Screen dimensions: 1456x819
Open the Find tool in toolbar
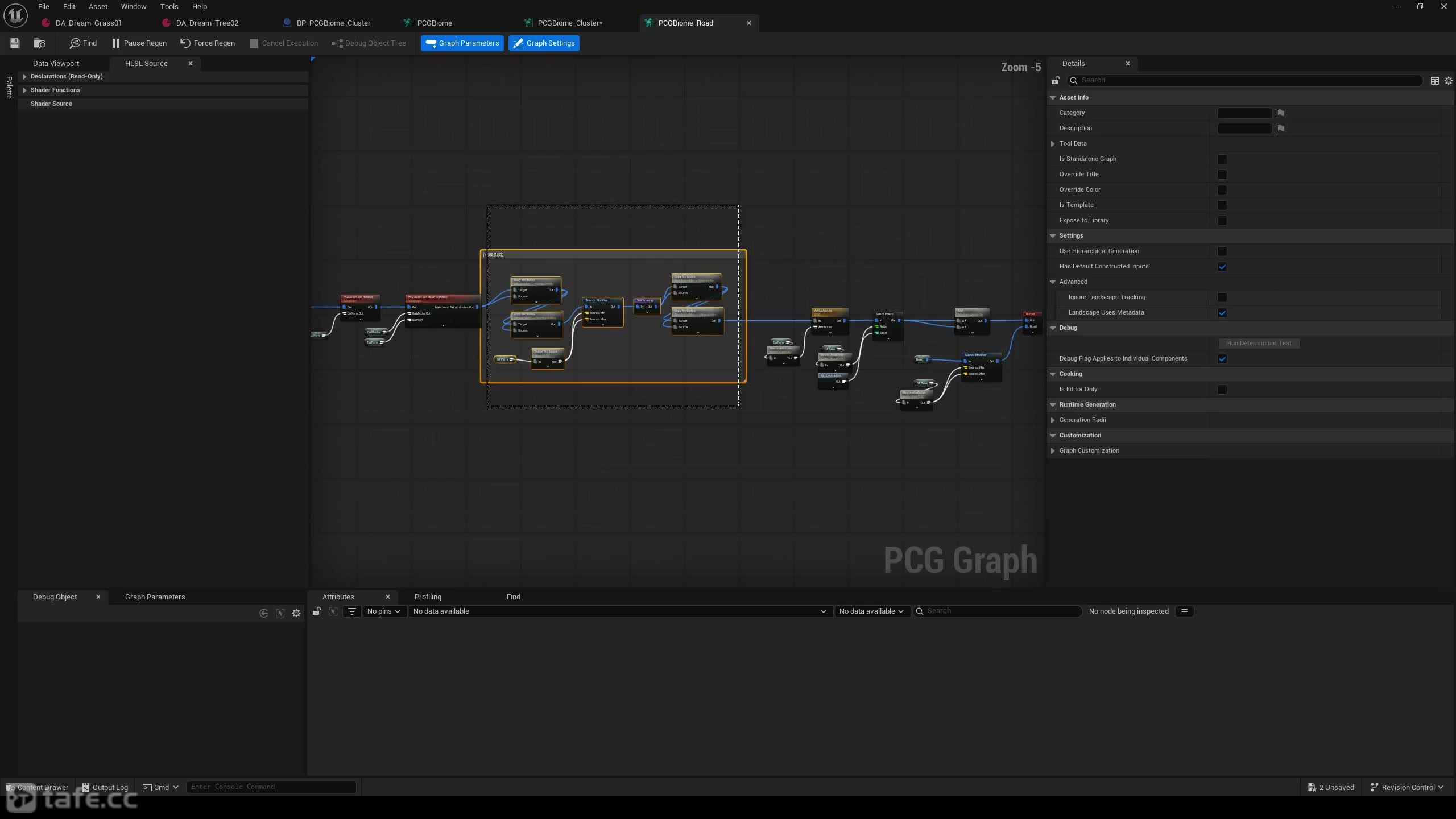coord(84,43)
